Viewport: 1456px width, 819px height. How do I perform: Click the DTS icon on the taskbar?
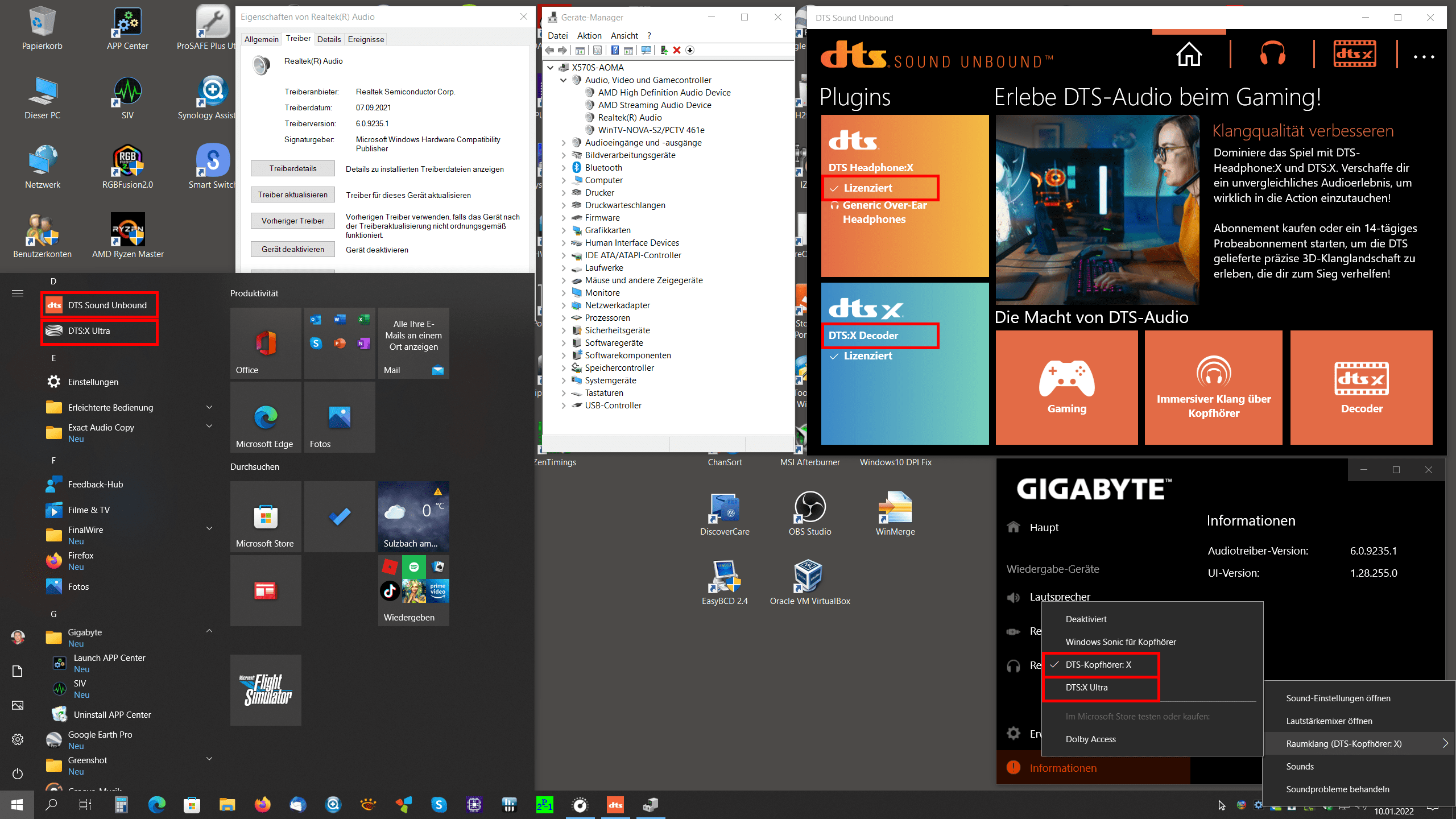(x=615, y=805)
